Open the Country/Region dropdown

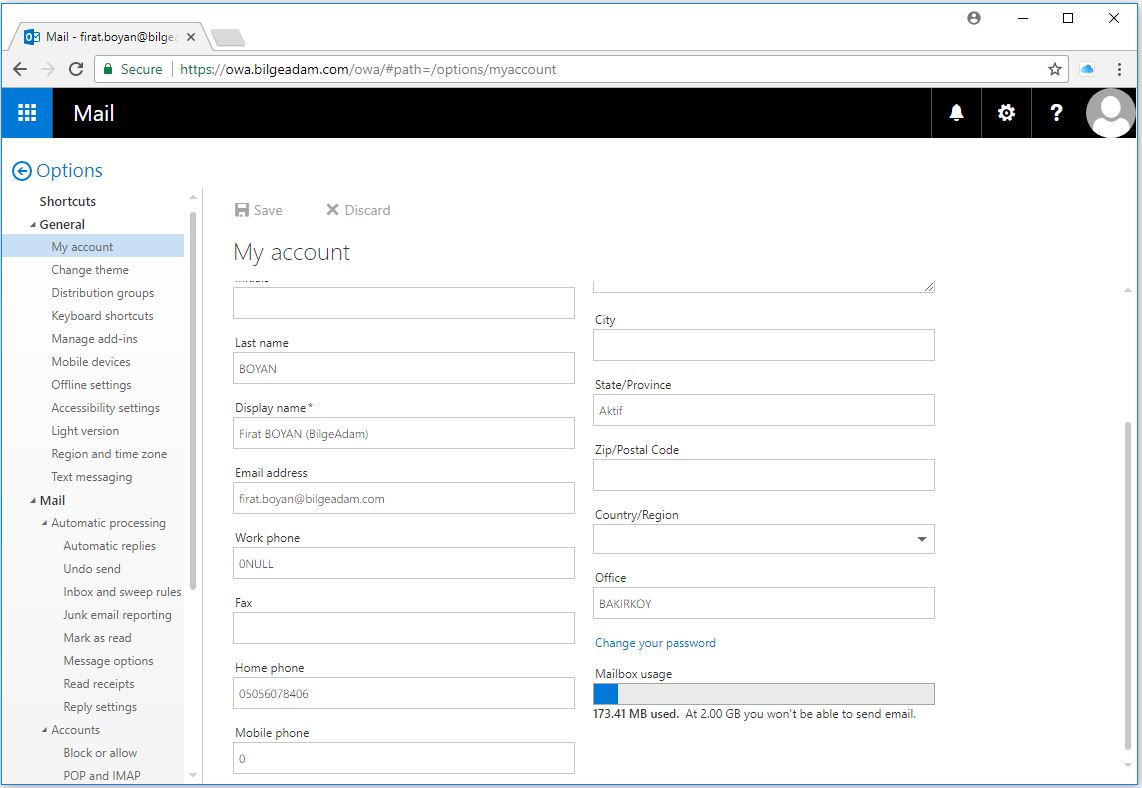coord(763,539)
